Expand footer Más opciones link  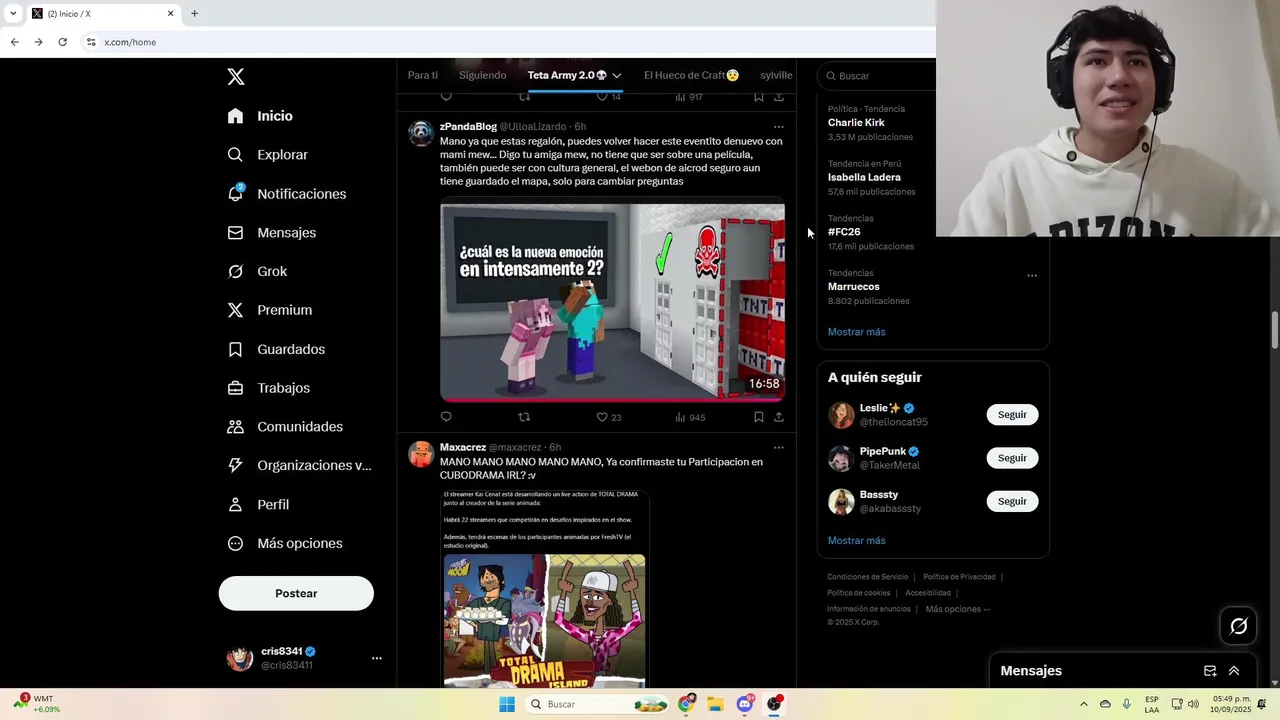958,609
